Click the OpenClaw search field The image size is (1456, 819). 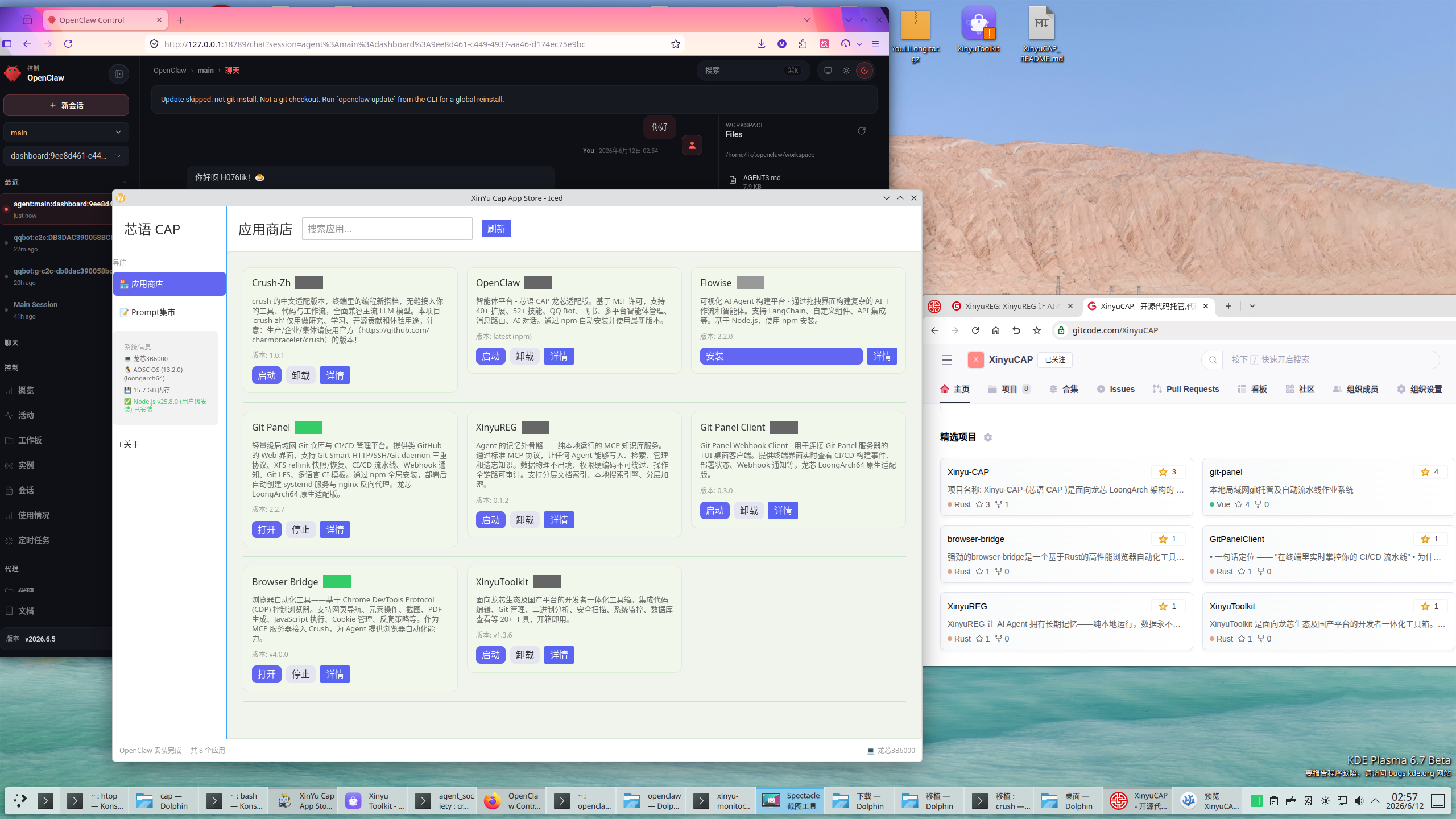pos(753,71)
